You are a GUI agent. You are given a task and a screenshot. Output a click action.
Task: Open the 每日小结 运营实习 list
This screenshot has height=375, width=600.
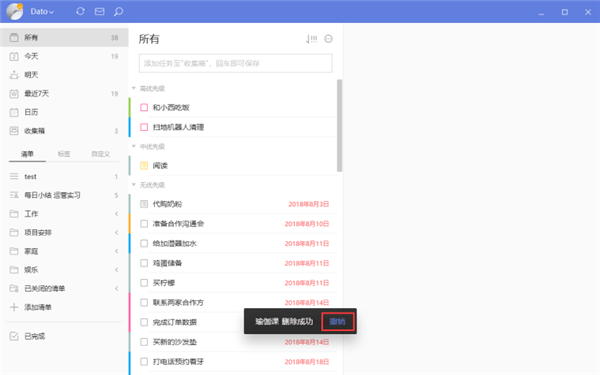pos(64,195)
